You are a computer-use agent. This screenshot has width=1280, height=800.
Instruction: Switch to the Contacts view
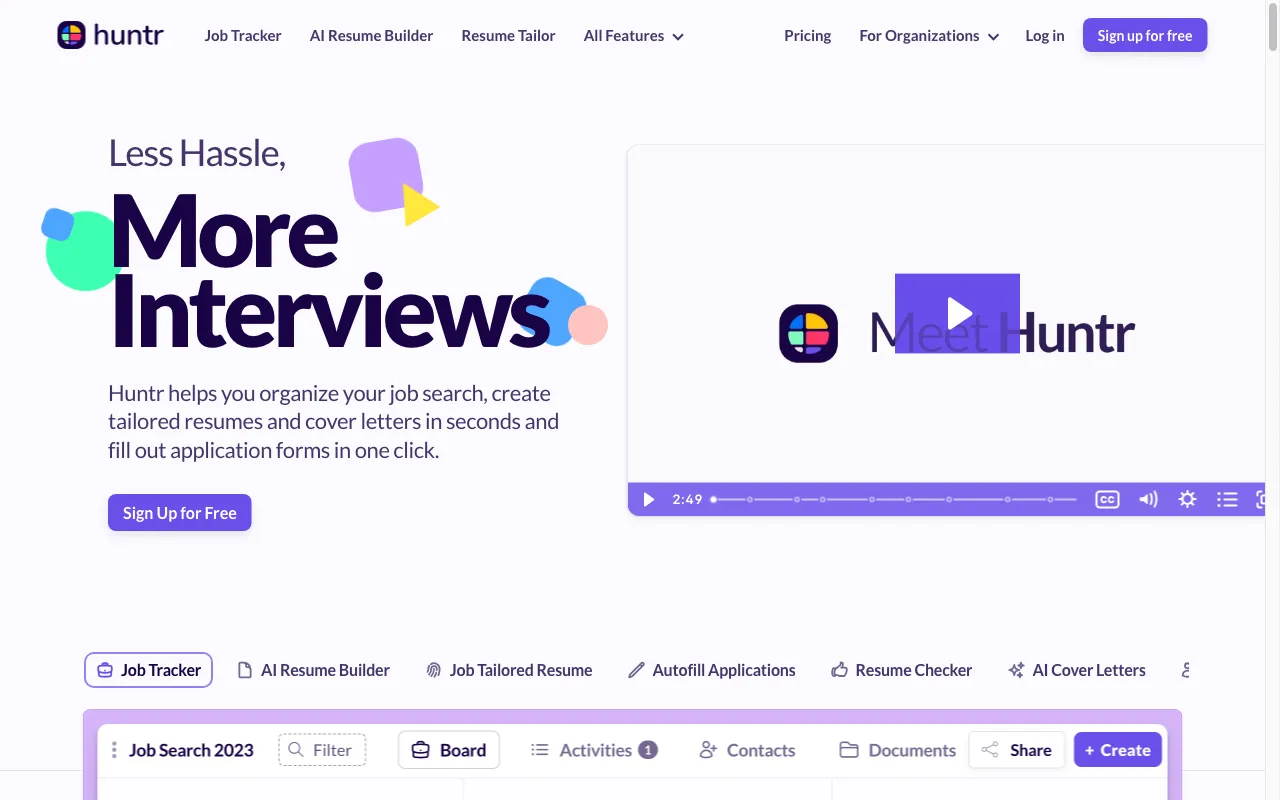(x=747, y=750)
